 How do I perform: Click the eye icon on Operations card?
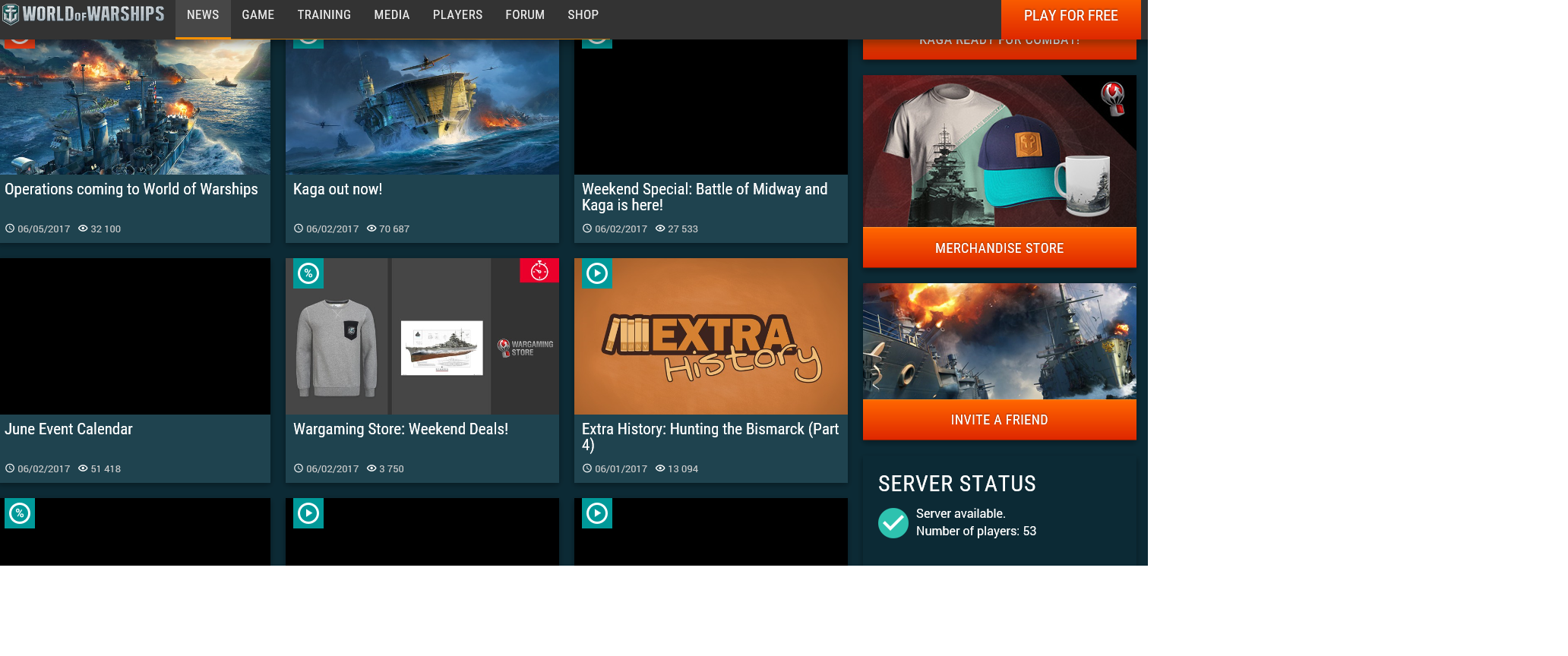click(83, 228)
